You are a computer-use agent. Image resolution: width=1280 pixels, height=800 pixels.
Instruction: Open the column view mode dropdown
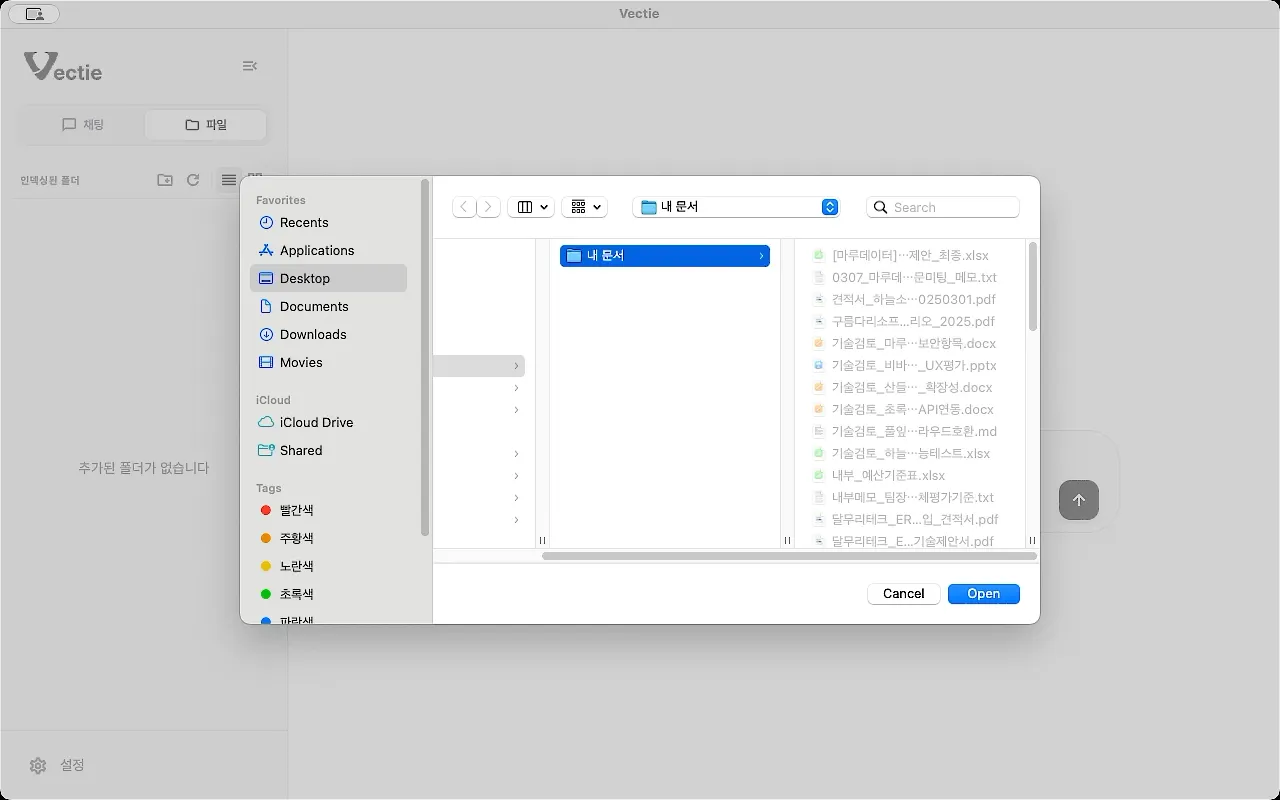coord(531,207)
